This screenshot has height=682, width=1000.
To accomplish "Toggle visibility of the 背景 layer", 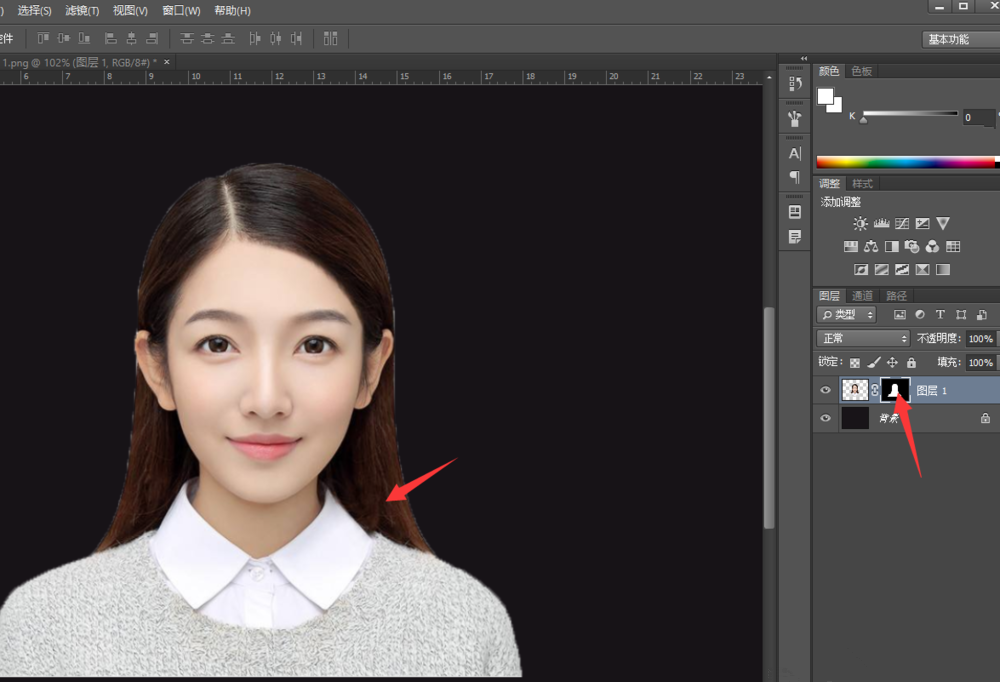I will point(825,418).
